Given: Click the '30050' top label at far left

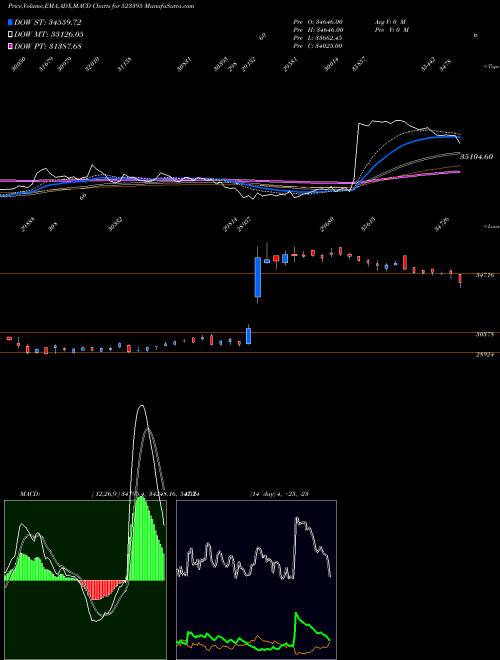Looking at the screenshot, I should click(19, 65).
